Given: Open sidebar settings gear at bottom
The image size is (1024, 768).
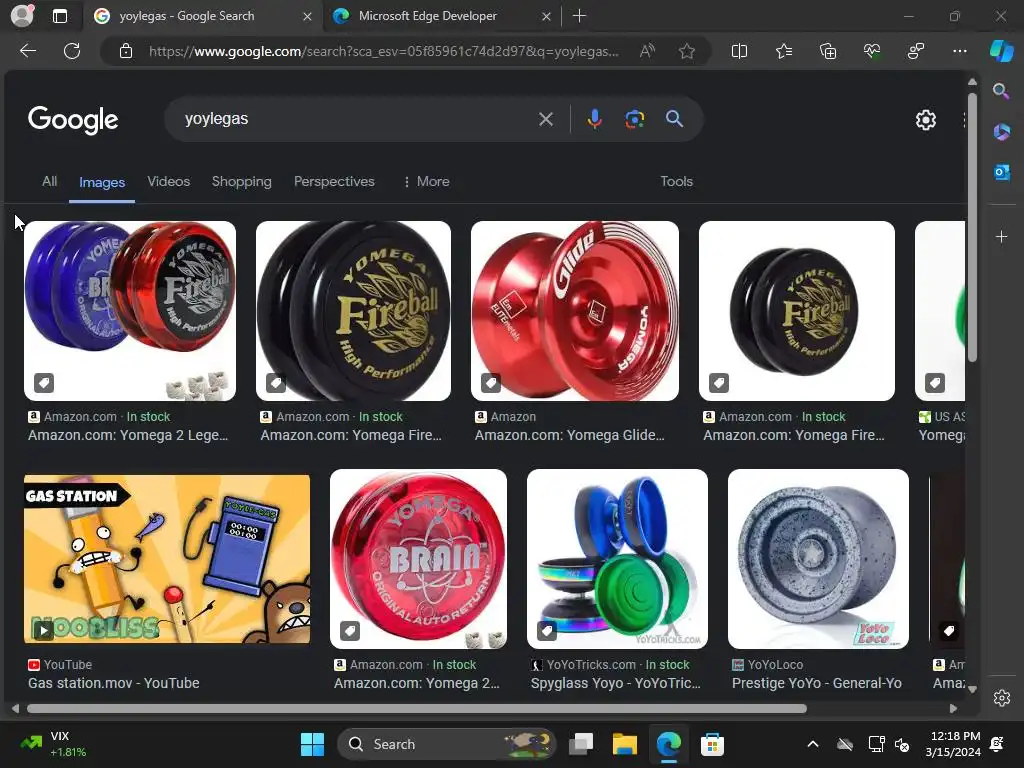Looking at the screenshot, I should pyautogui.click(x=1002, y=697).
